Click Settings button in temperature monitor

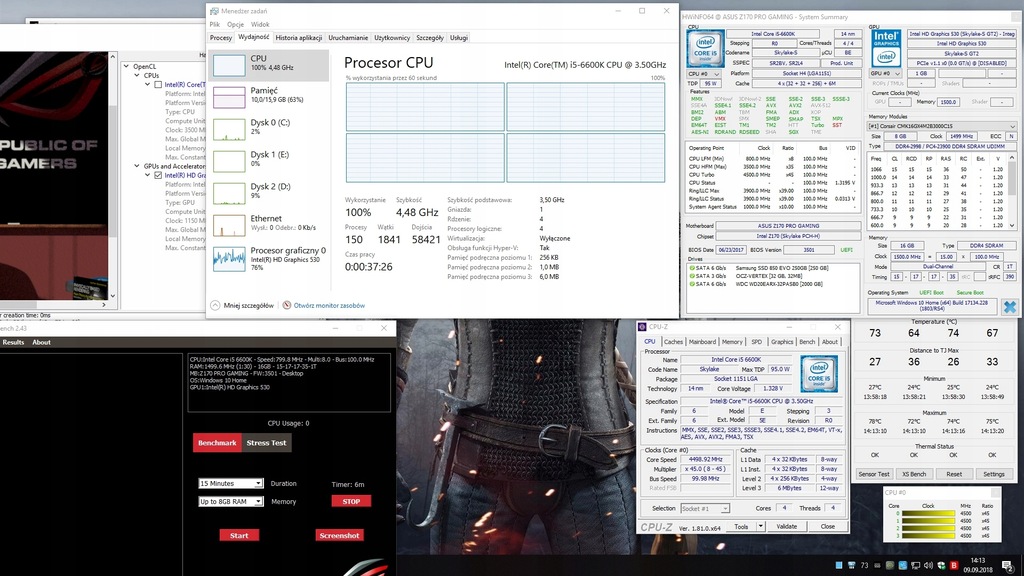point(993,474)
